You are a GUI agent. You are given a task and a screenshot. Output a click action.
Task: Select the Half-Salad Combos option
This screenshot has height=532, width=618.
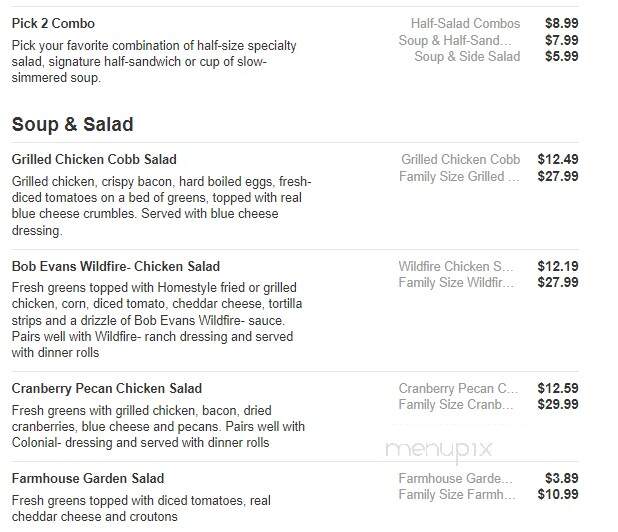pyautogui.click(x=465, y=23)
